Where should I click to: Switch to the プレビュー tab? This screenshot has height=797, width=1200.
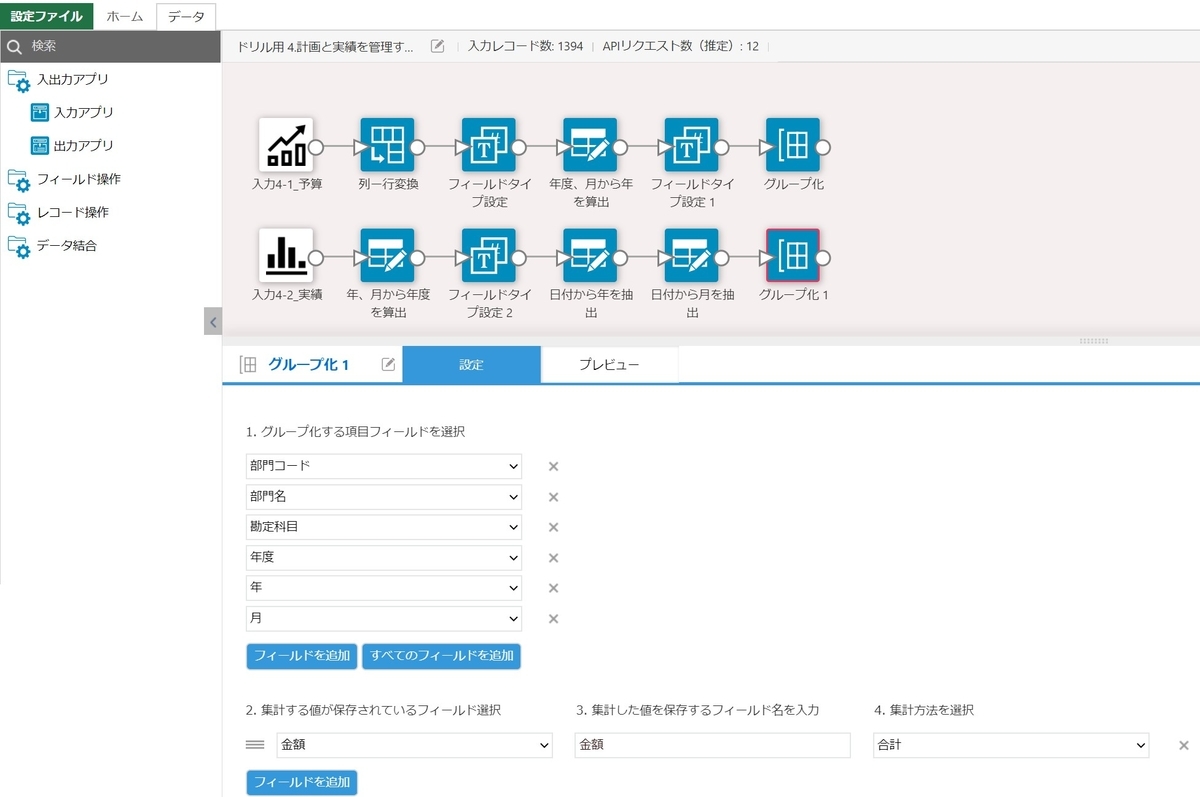click(x=609, y=365)
